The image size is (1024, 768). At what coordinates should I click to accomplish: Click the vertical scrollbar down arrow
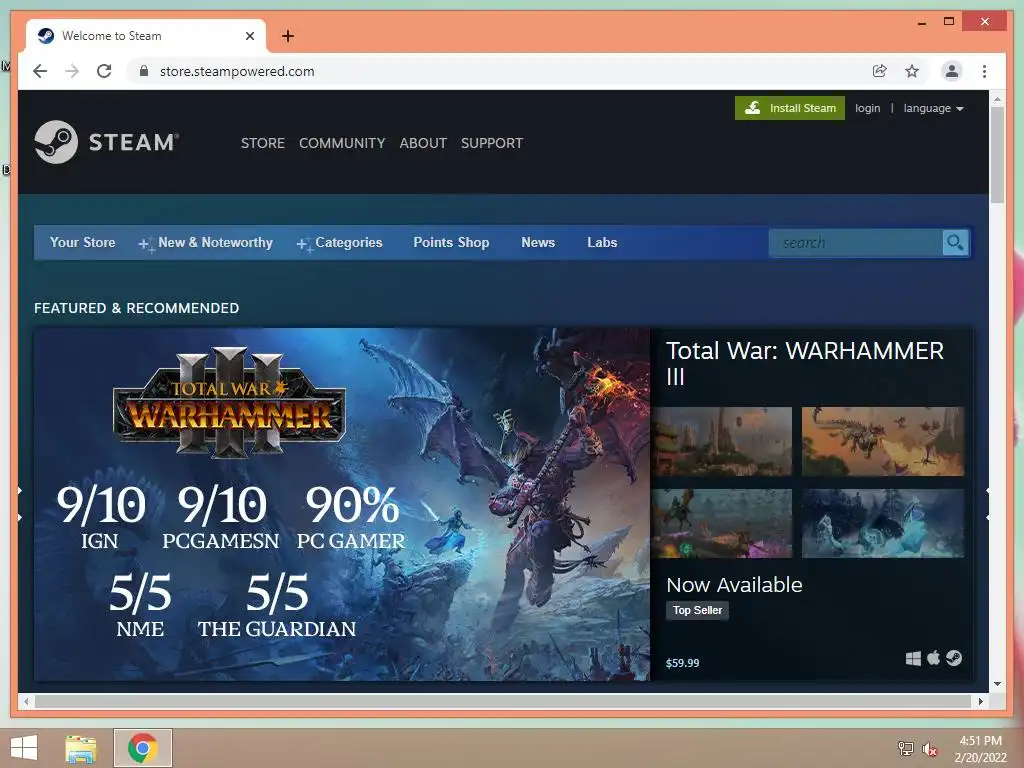pyautogui.click(x=997, y=684)
